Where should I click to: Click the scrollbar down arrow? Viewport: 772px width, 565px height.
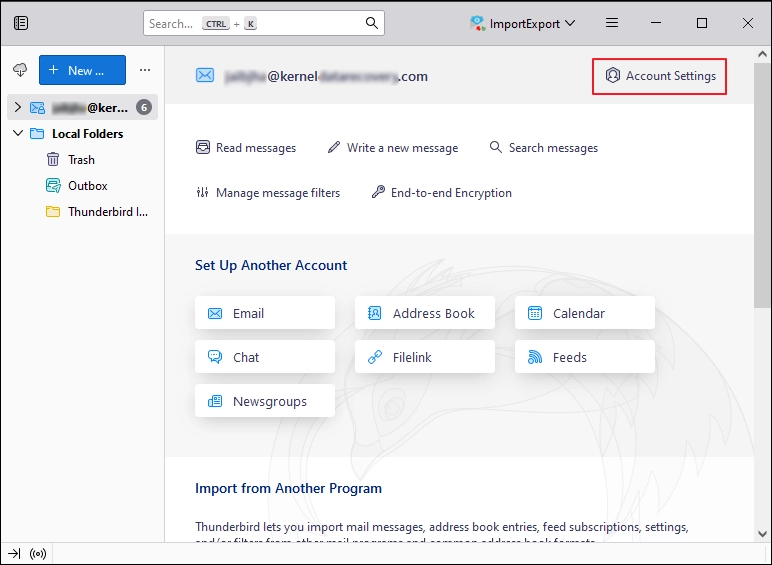(762, 534)
